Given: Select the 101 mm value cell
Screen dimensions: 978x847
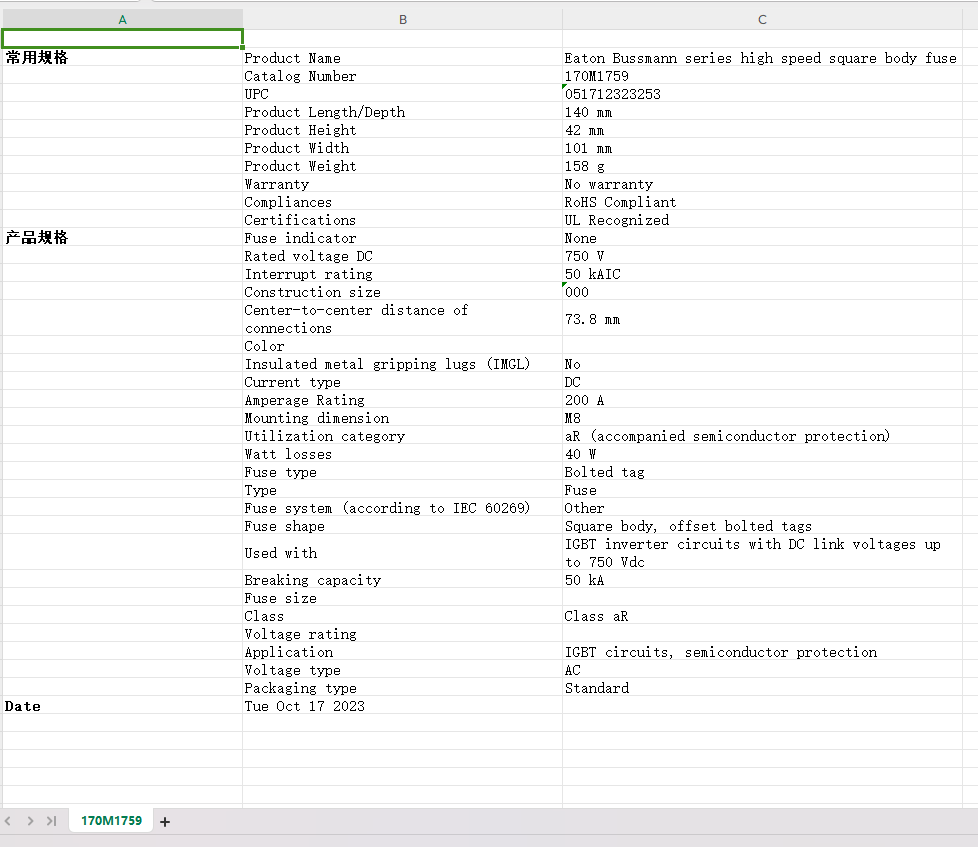Looking at the screenshot, I should [x=762, y=148].
